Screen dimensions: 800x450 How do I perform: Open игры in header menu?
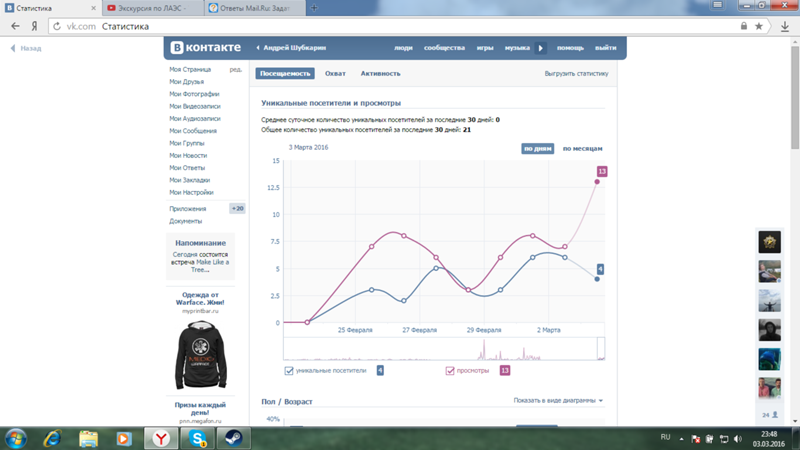485,48
